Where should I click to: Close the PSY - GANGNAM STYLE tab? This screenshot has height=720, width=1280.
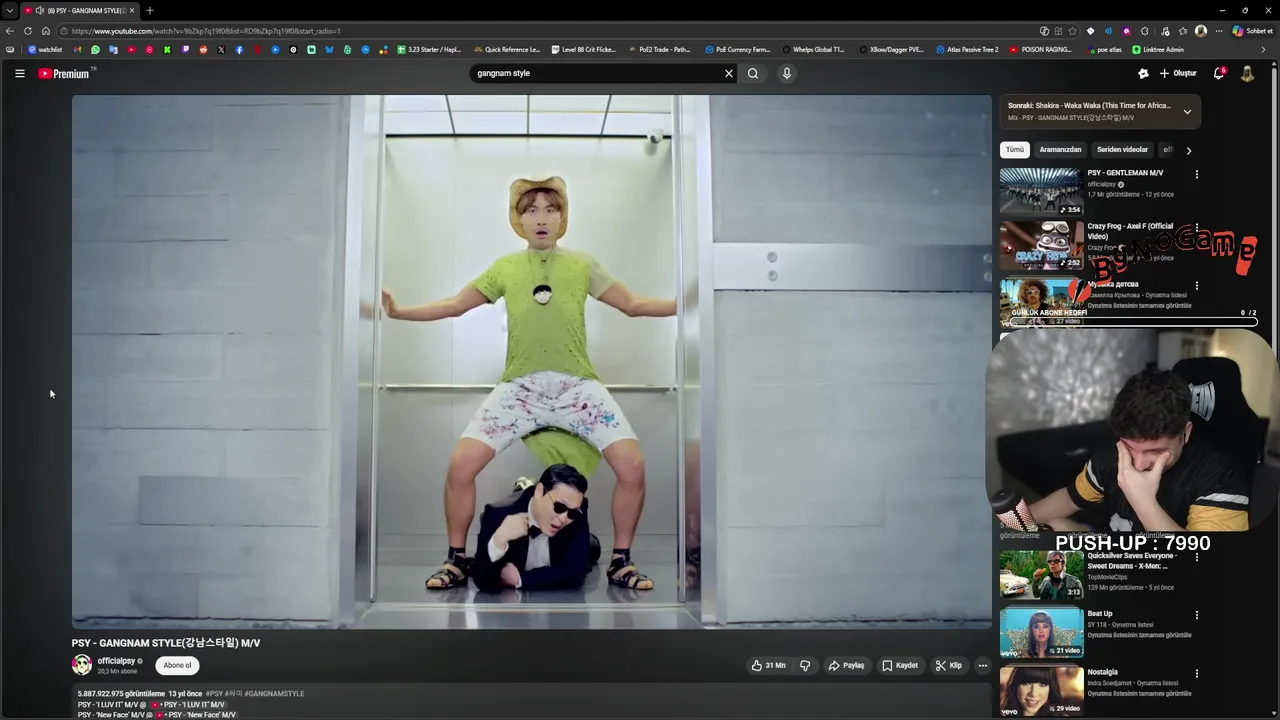pyautogui.click(x=131, y=10)
